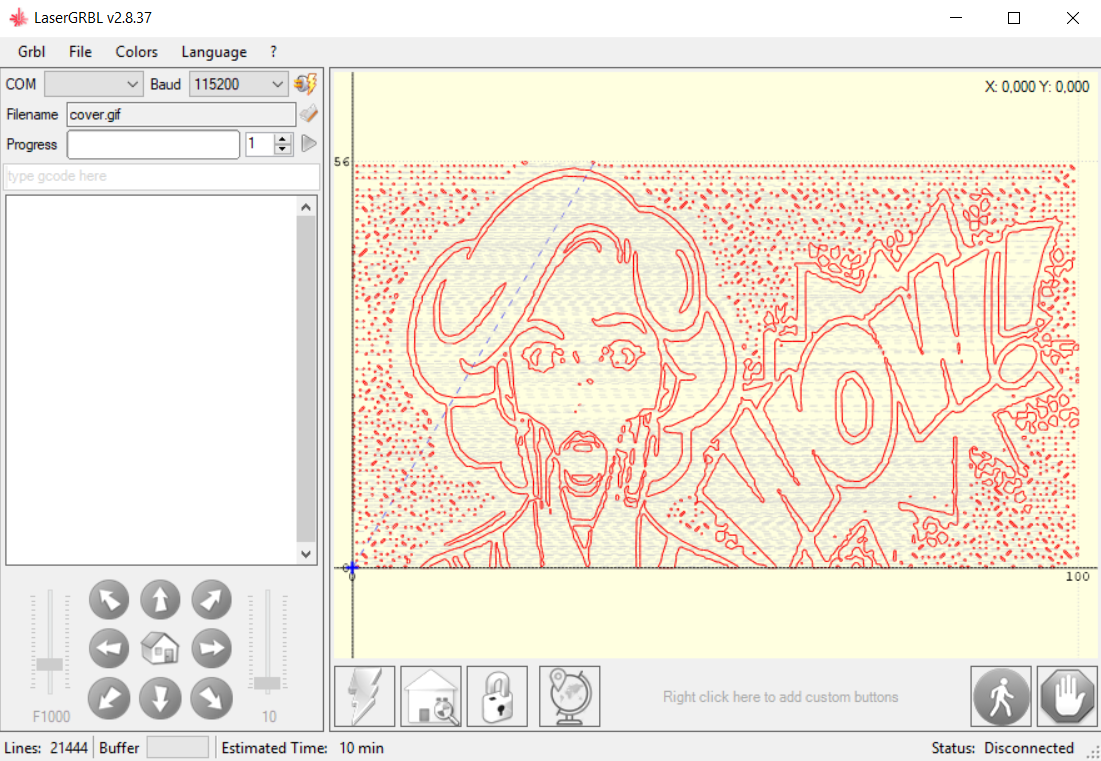Viewport: 1101px width, 761px height.
Task: Click the set zero globe button
Action: pos(569,696)
